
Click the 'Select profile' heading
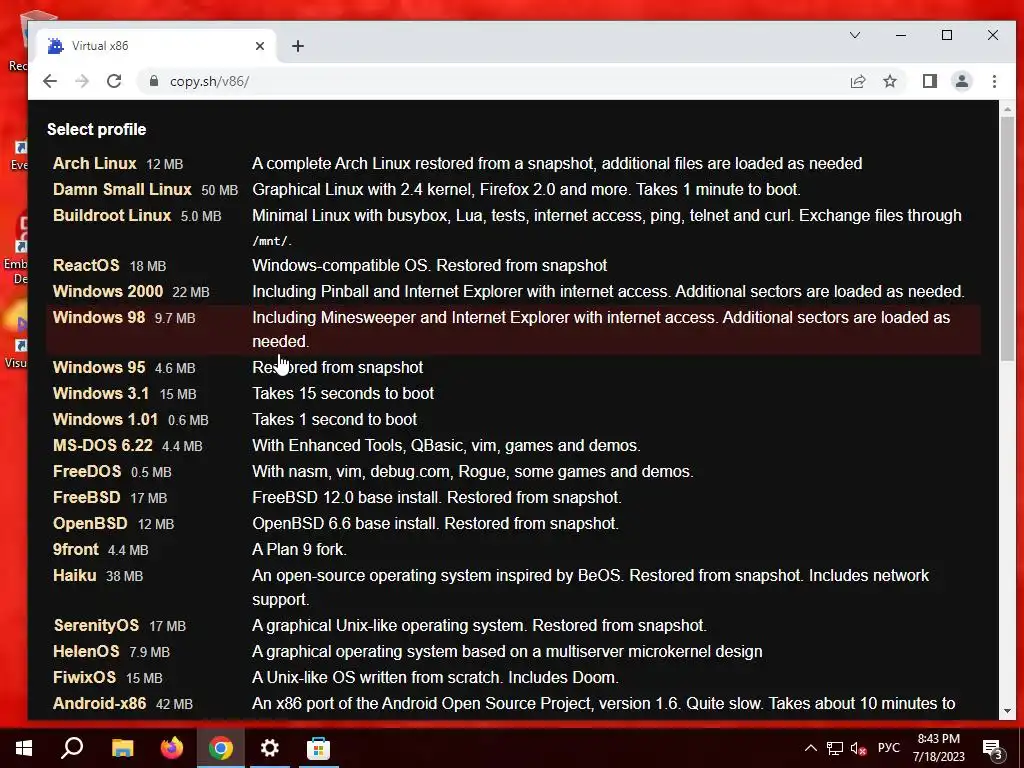click(97, 129)
